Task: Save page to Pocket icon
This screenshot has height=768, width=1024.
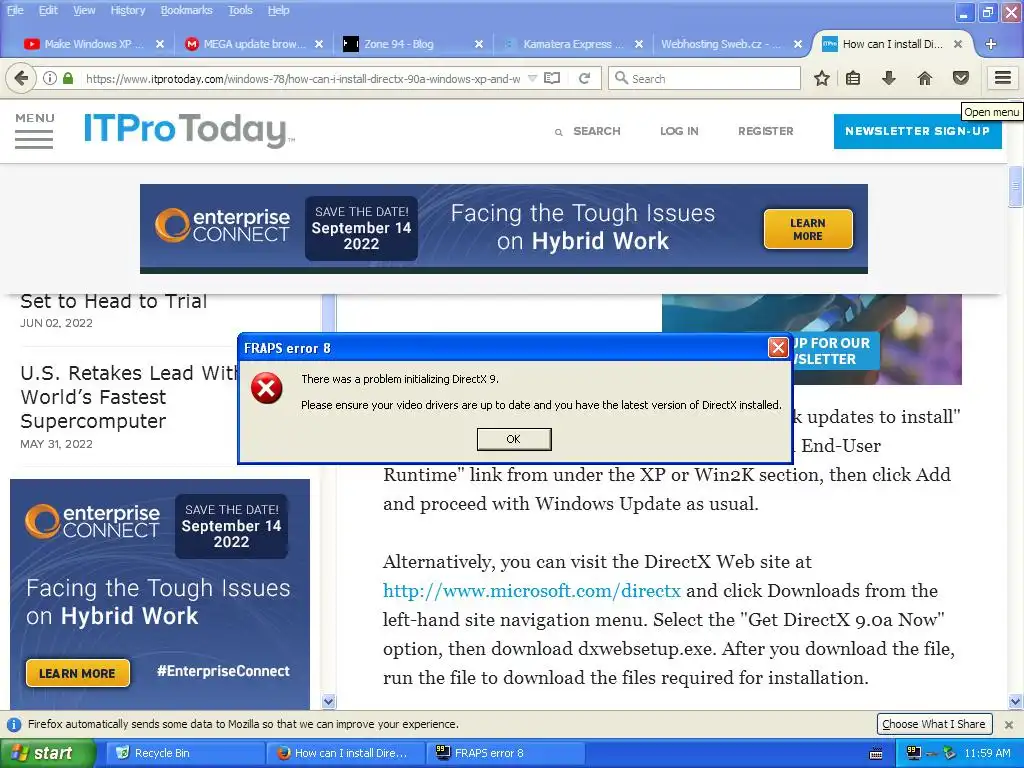Action: point(961,78)
